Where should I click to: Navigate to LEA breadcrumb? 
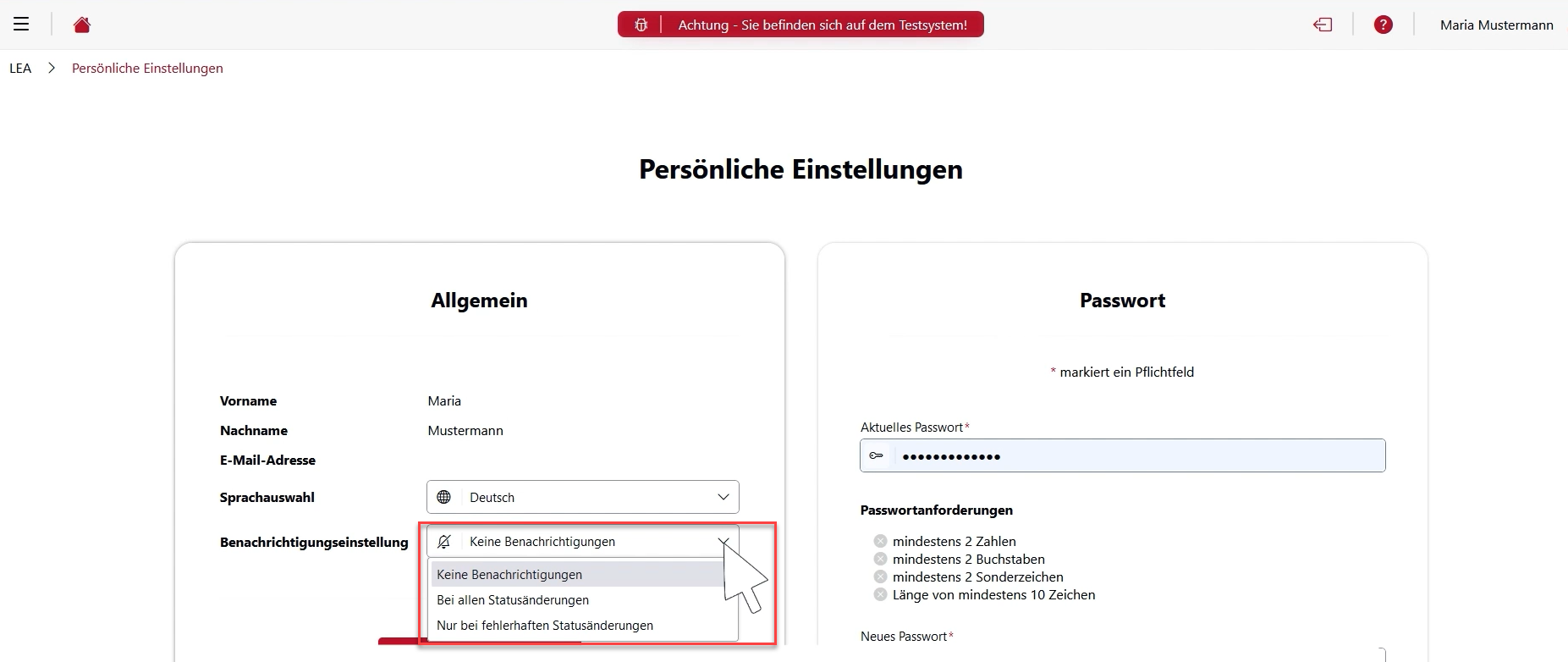(x=20, y=69)
